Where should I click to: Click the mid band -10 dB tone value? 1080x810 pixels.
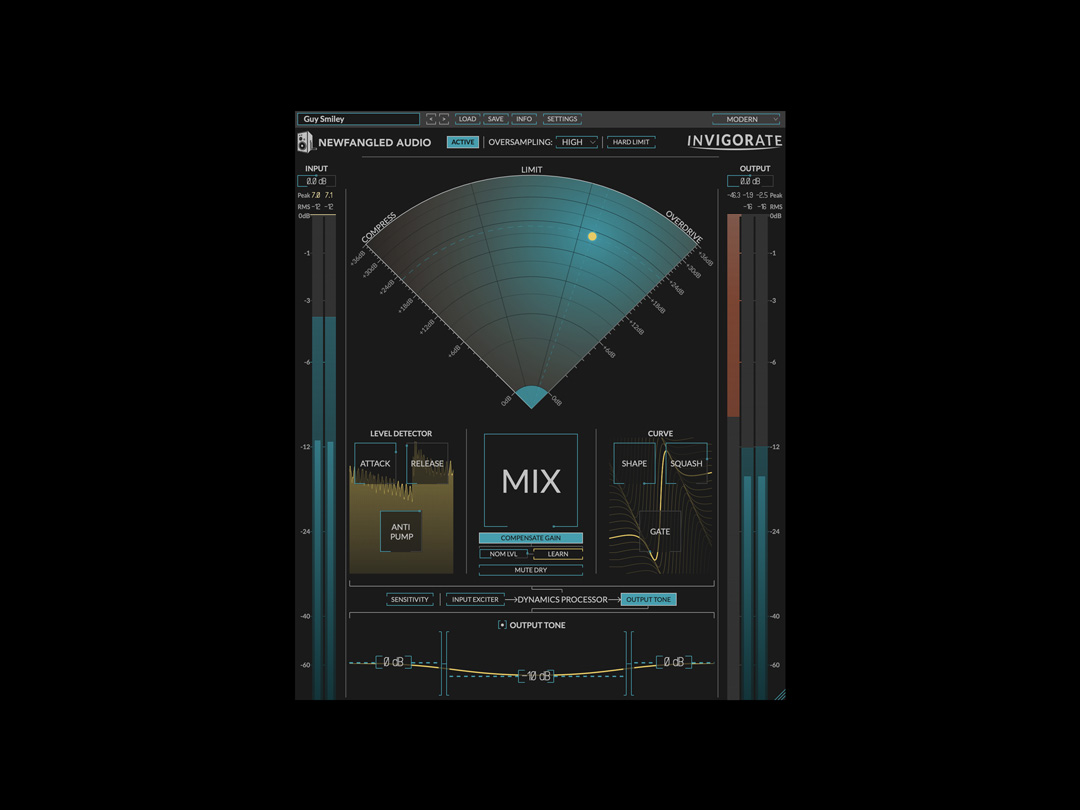536,676
